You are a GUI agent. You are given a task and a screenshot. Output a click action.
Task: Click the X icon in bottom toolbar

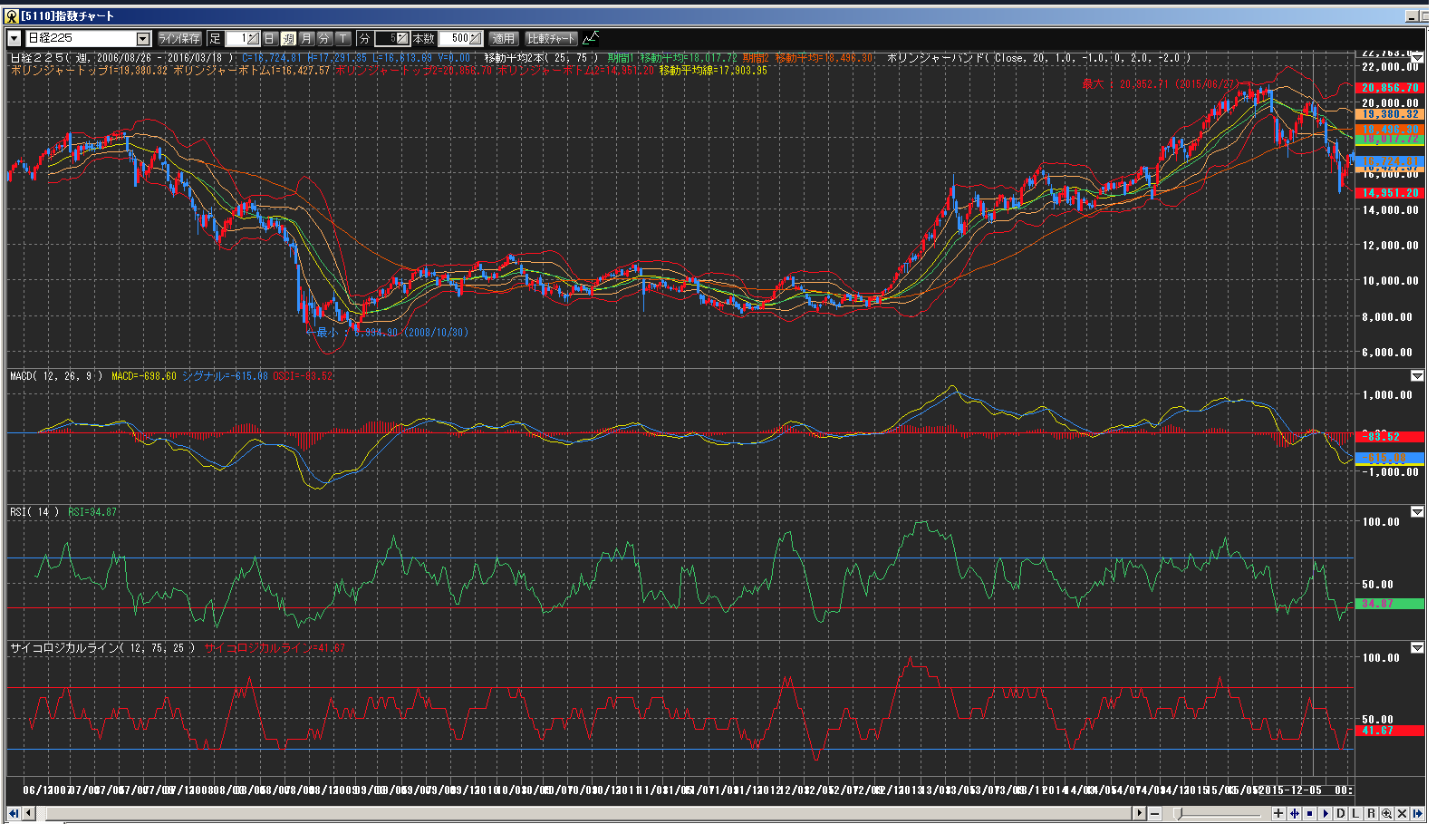tap(1402, 813)
